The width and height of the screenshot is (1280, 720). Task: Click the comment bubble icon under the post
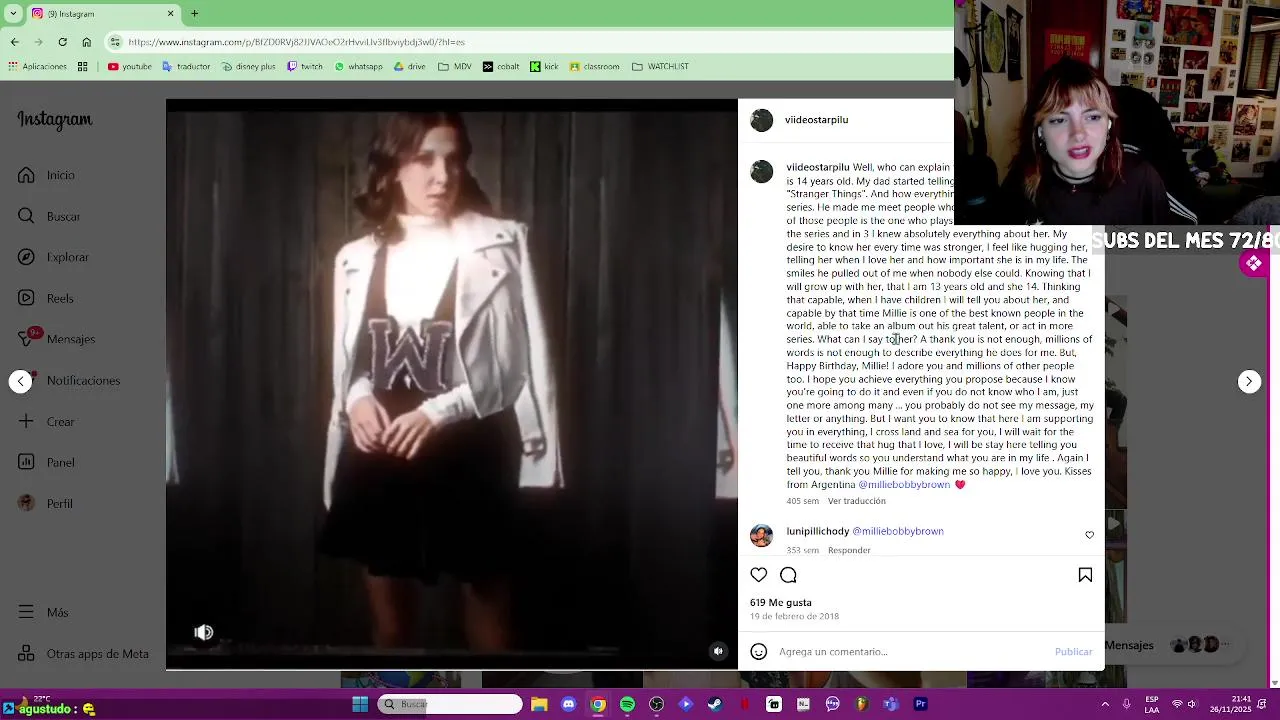(788, 575)
